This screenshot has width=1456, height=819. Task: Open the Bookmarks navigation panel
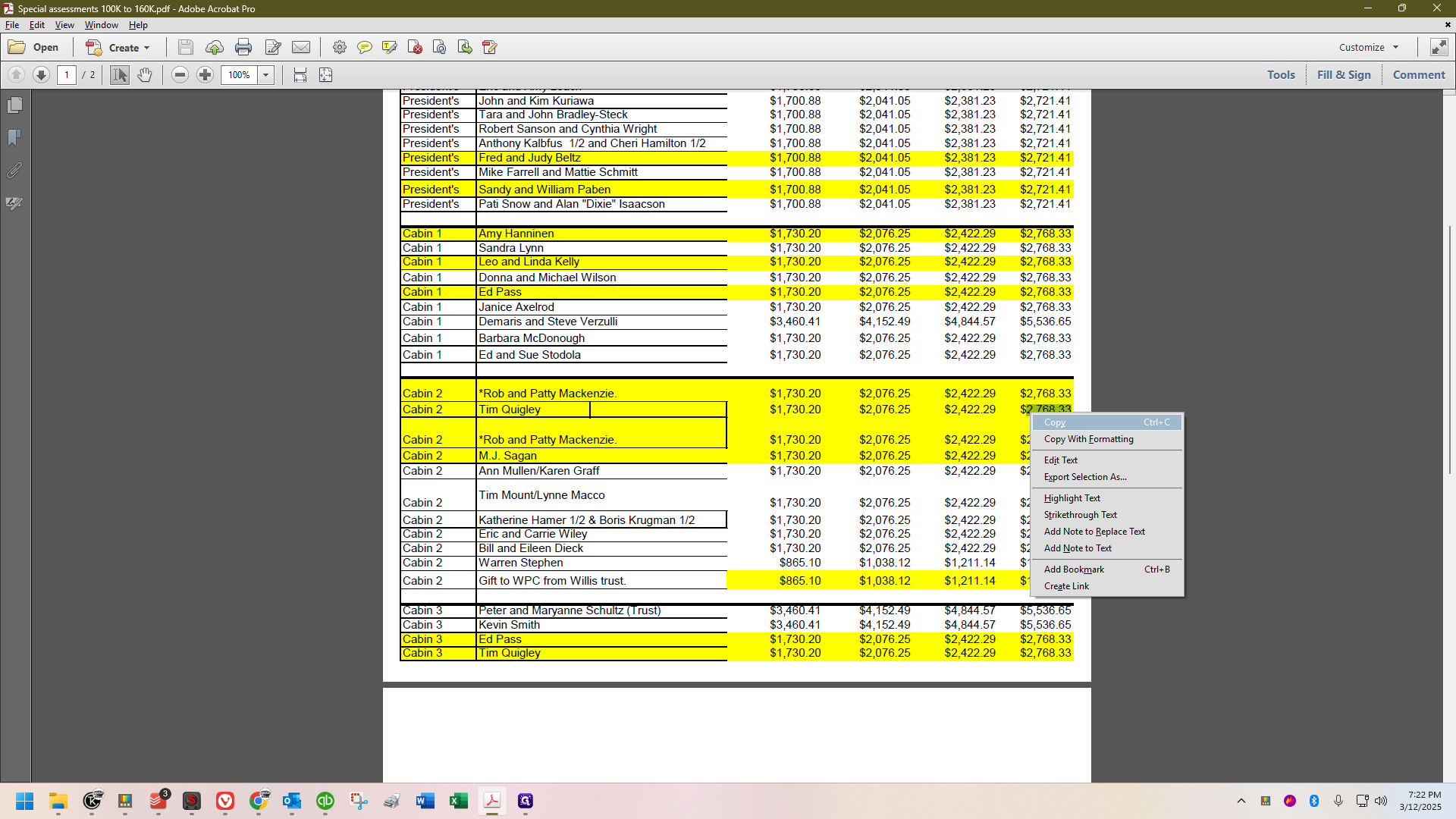pyautogui.click(x=14, y=137)
